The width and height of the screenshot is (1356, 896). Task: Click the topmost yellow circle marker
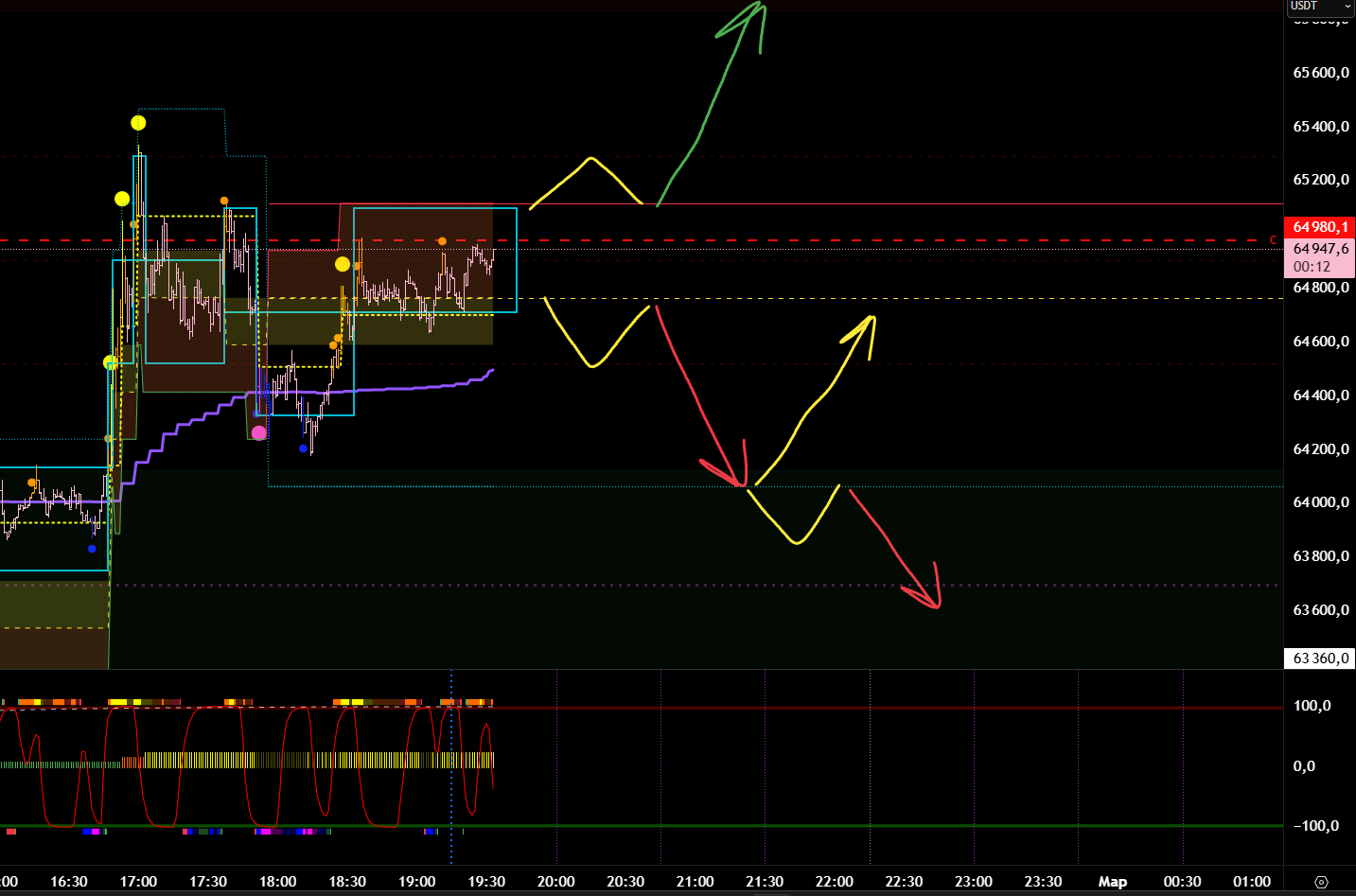click(138, 123)
